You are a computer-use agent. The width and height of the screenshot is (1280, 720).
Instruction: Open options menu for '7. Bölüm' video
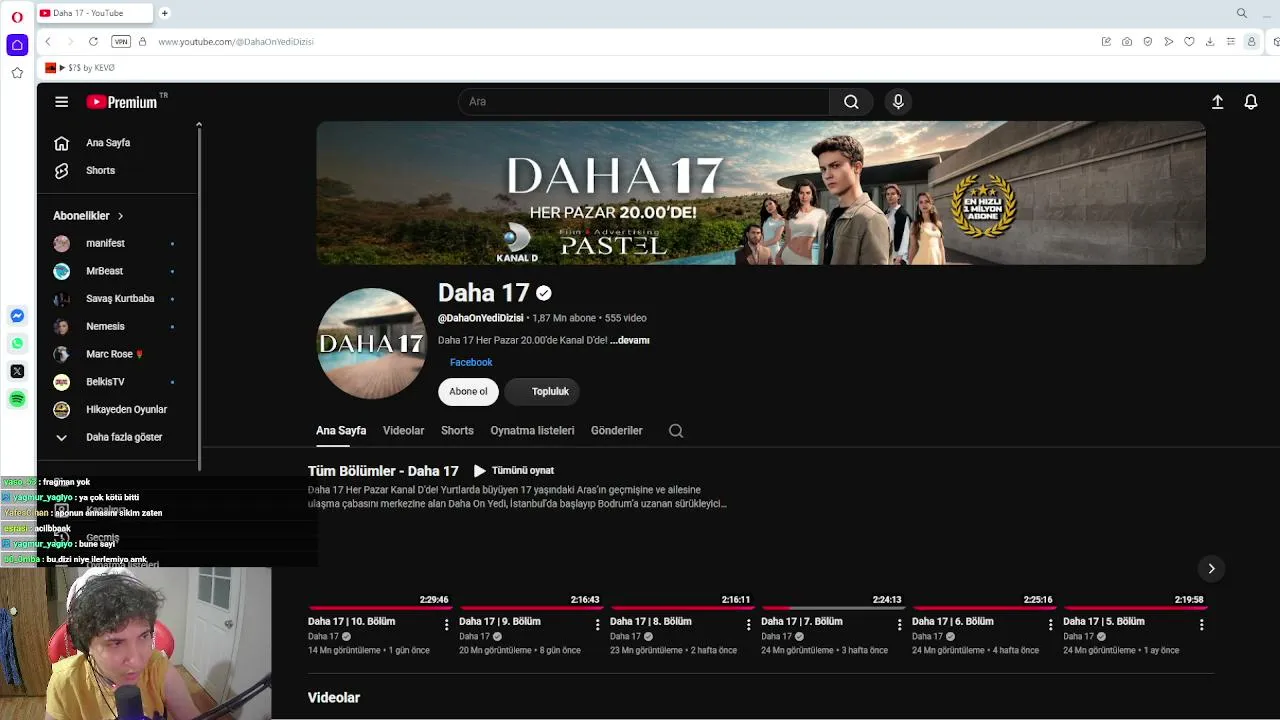point(900,625)
